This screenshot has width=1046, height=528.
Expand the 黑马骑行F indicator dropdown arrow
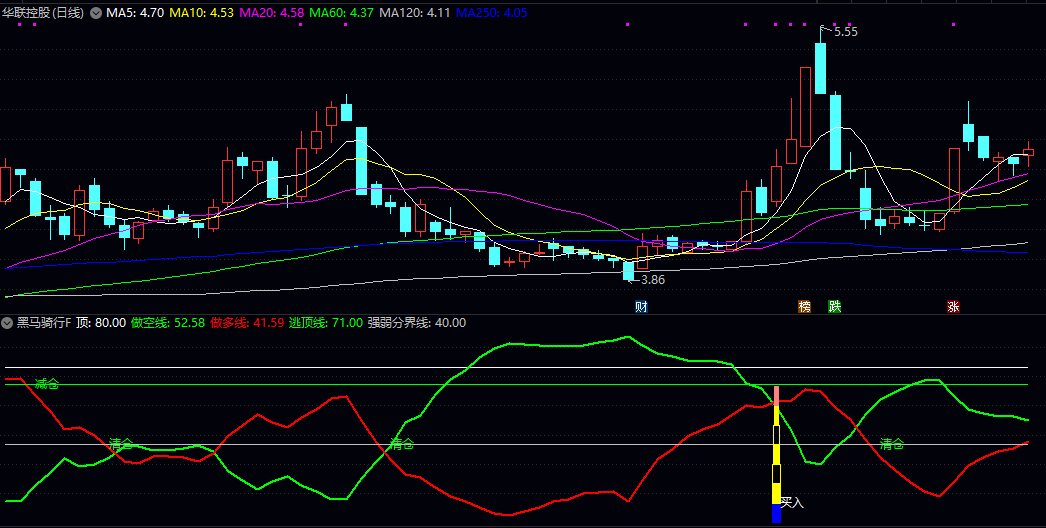pyautogui.click(x=8, y=323)
